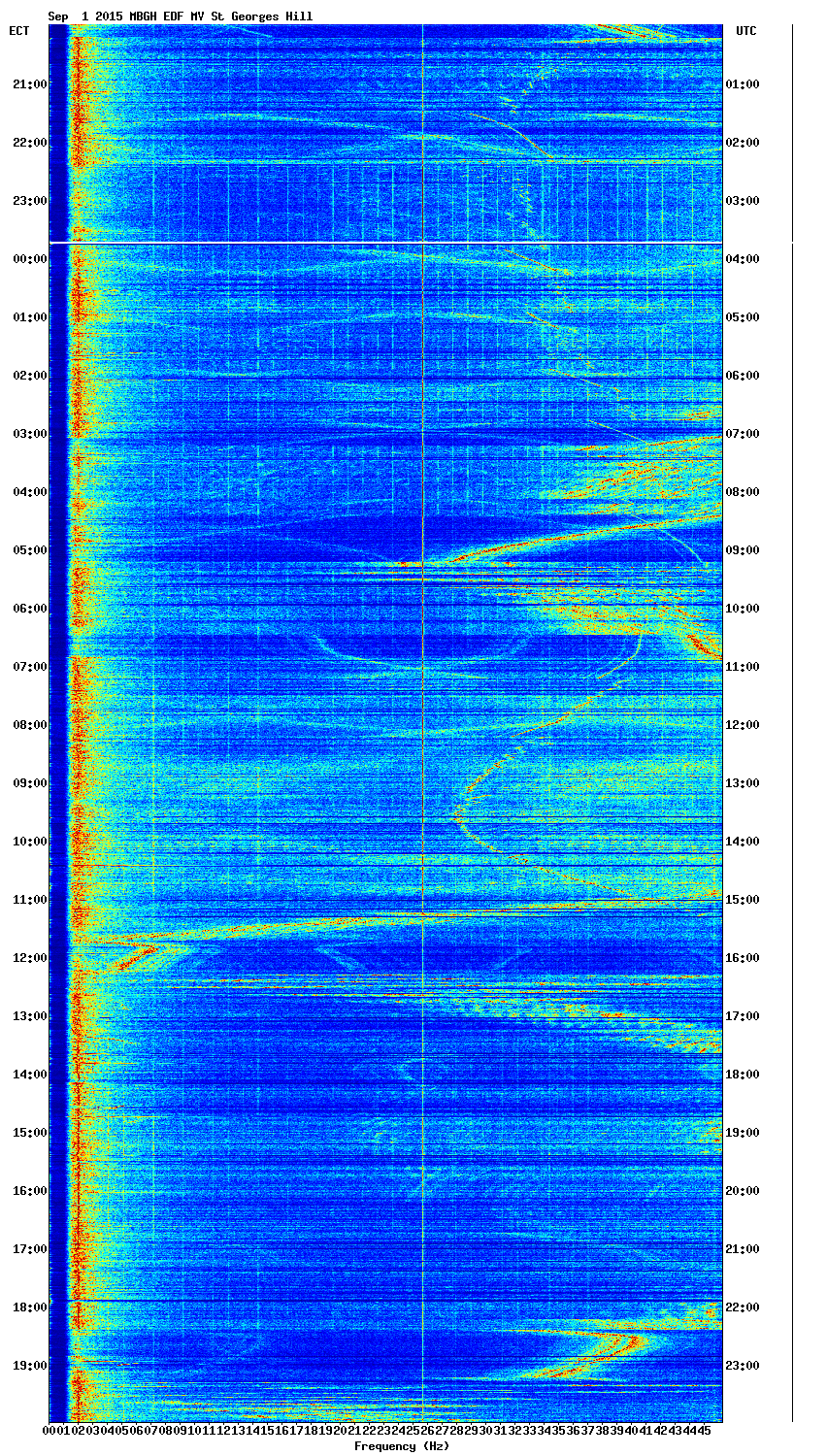Select the 21:00 label on the ECT axis
The width and height of the screenshot is (827, 1456).
point(28,84)
